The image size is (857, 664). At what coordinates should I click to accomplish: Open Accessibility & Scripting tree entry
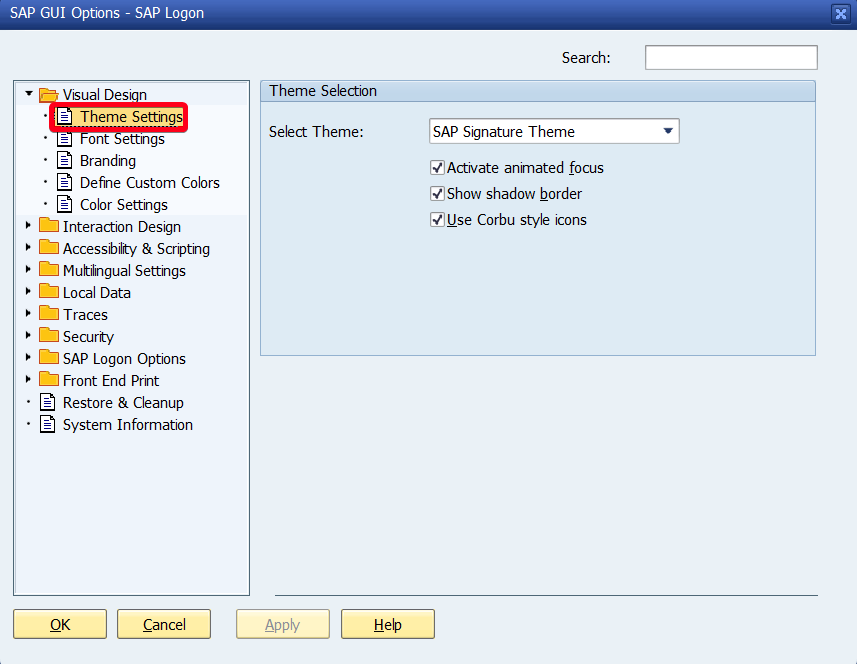click(136, 249)
